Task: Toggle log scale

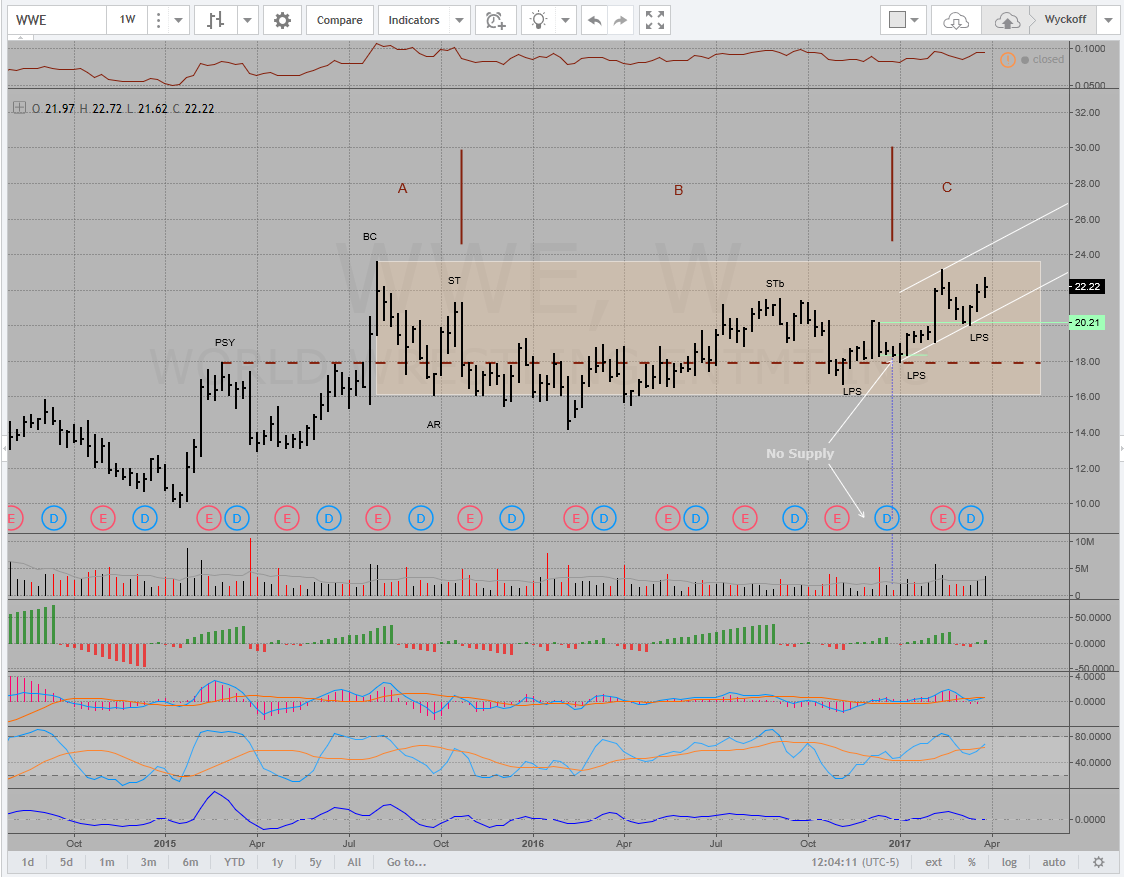Action: point(1009,862)
